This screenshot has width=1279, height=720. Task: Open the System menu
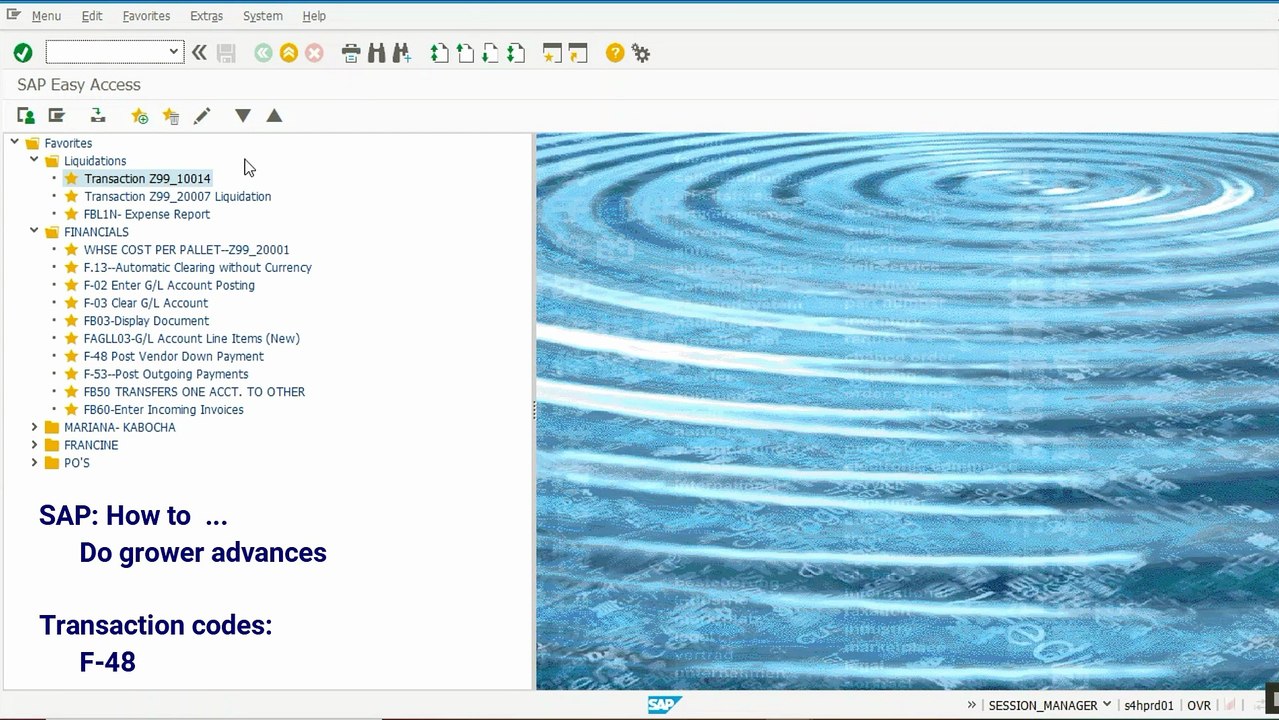263,16
